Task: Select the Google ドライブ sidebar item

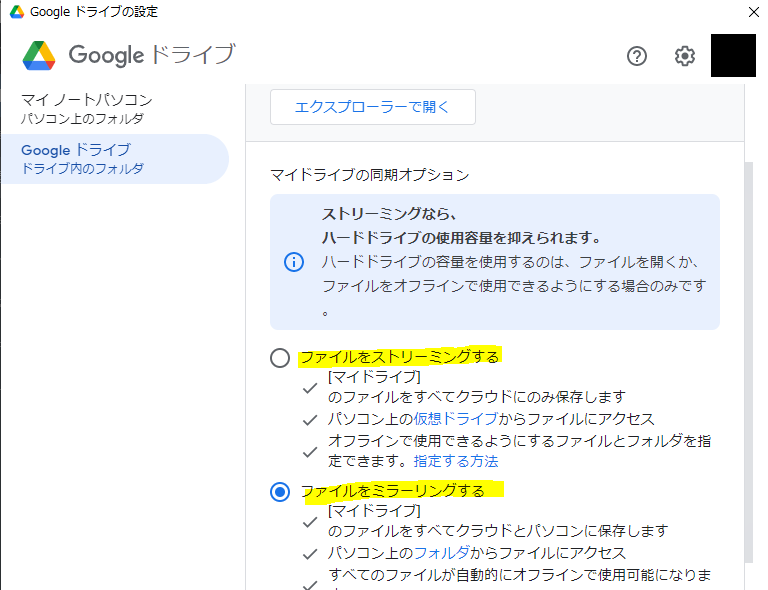Action: click(x=115, y=159)
